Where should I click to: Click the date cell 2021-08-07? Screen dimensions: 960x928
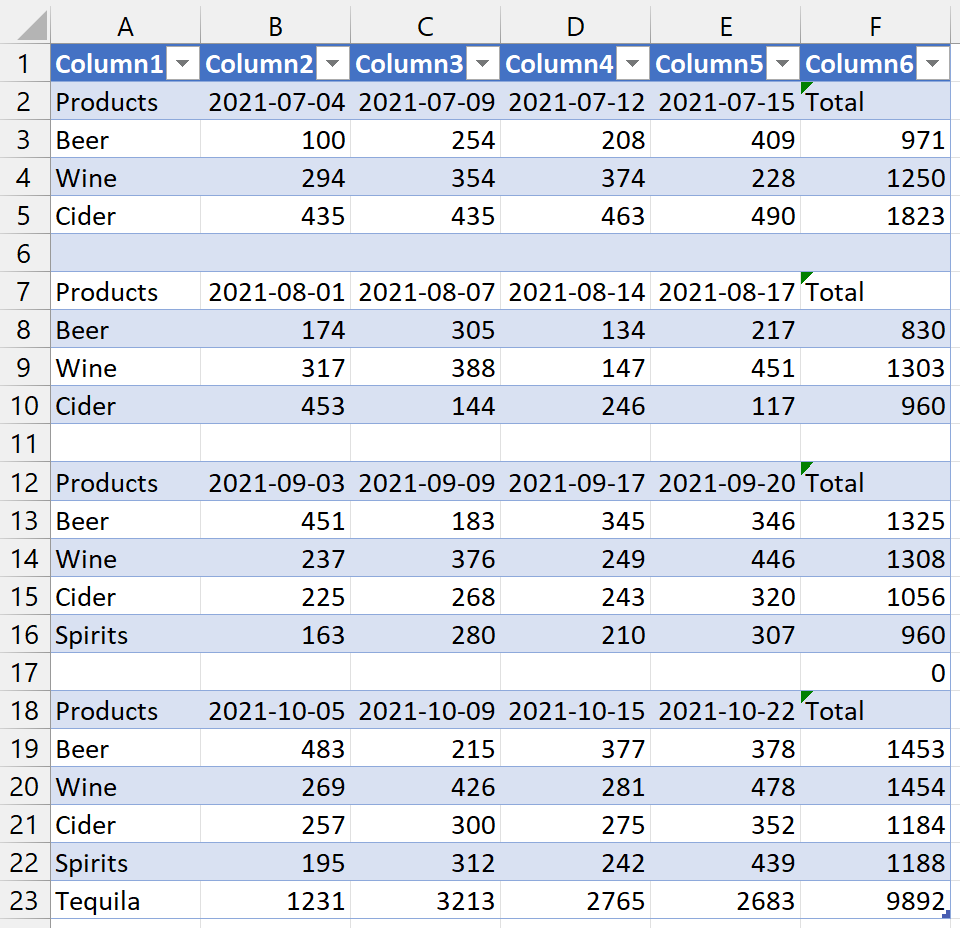[426, 291]
